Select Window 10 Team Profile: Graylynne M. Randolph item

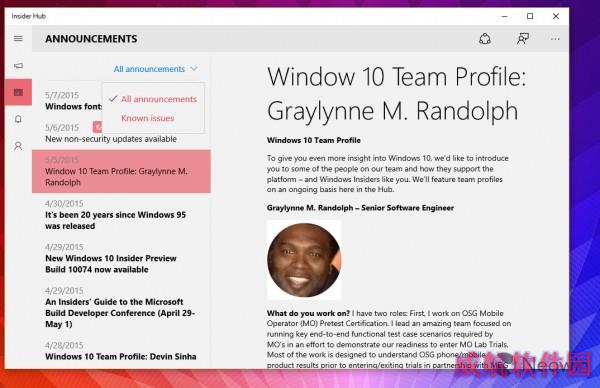121,171
